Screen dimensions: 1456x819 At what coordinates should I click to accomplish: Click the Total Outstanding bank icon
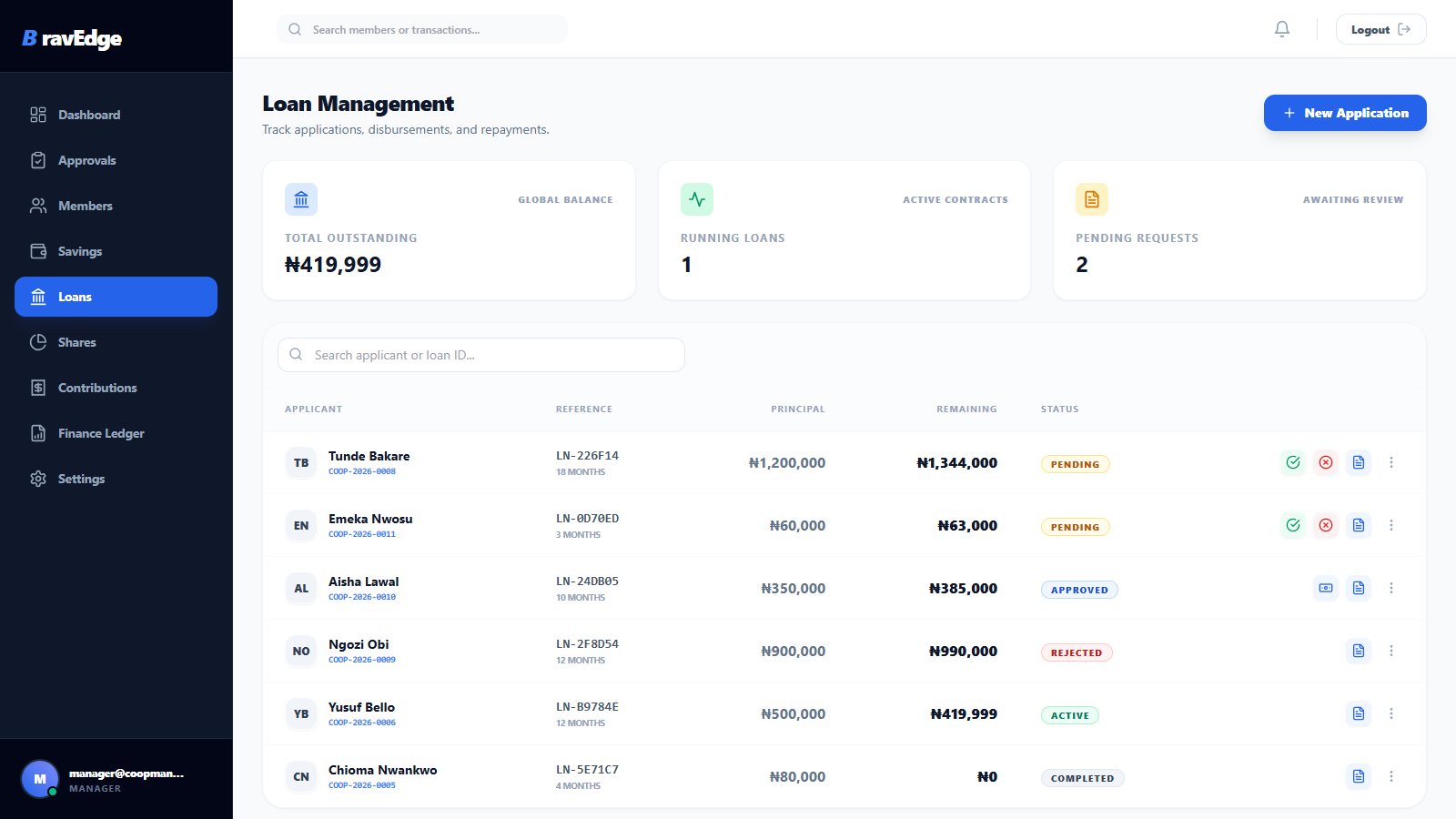pyautogui.click(x=301, y=199)
